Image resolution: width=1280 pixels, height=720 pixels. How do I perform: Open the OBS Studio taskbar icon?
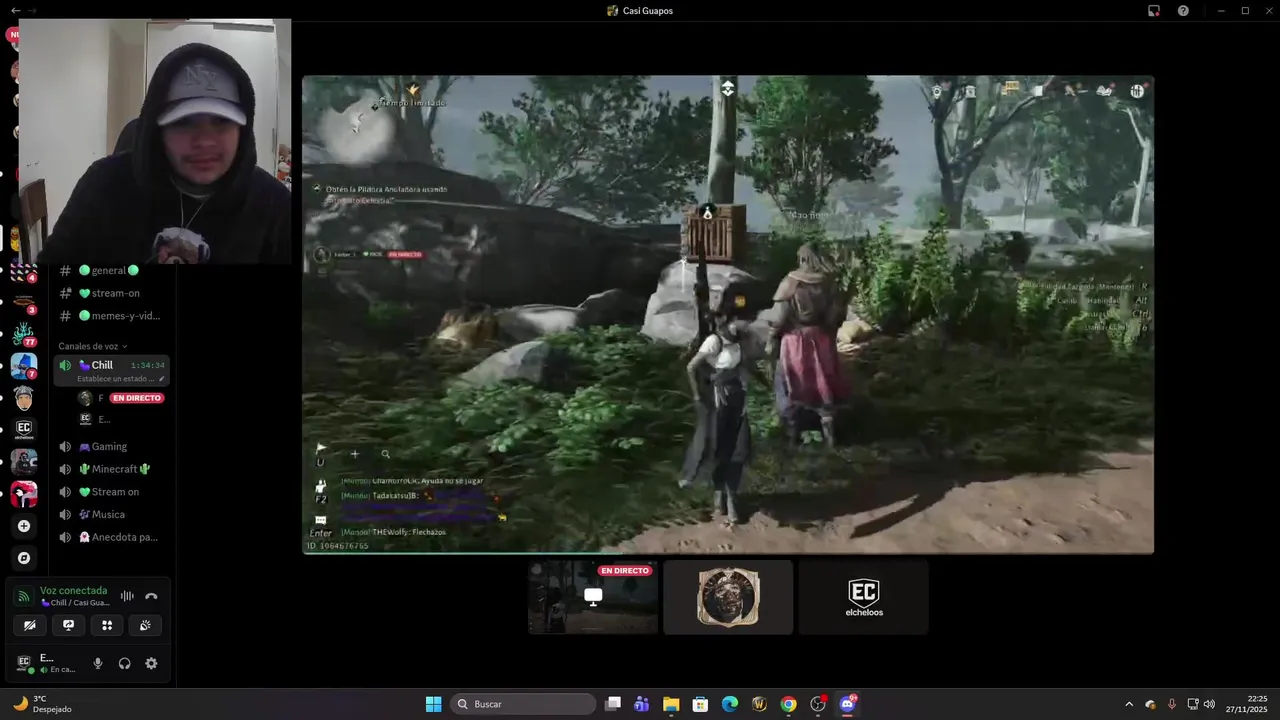[818, 704]
